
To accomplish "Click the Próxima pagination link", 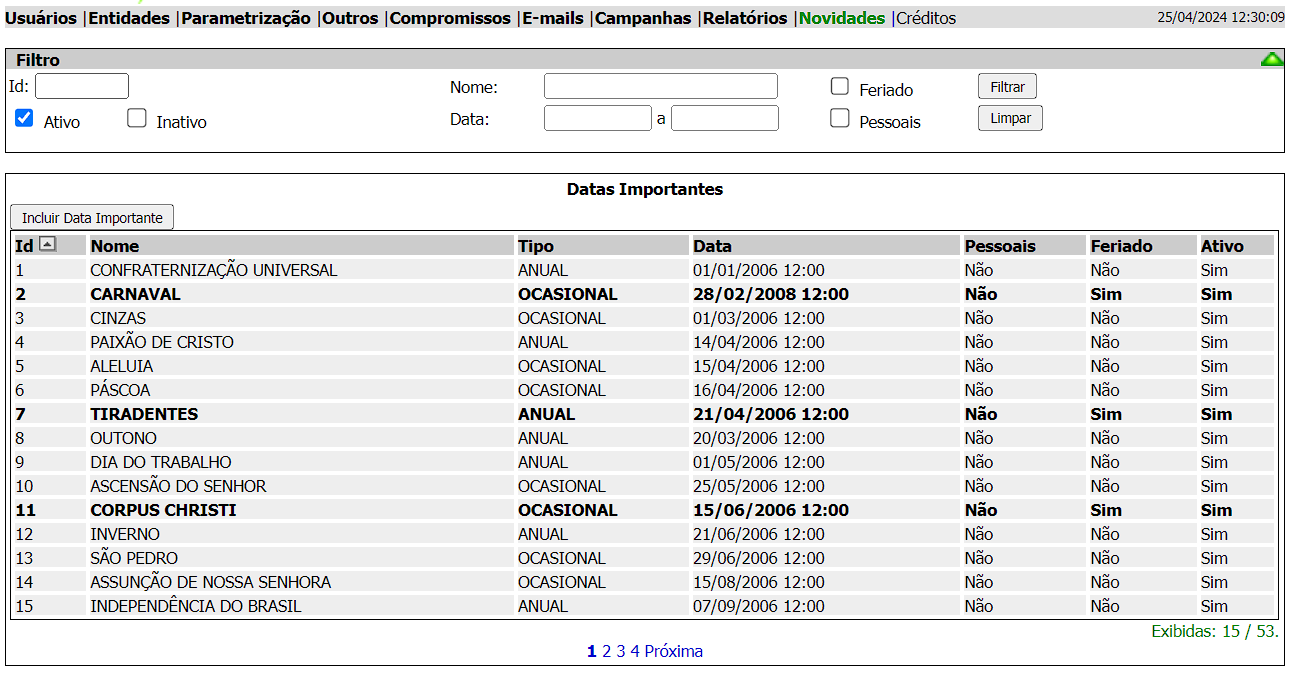I will 673,651.
